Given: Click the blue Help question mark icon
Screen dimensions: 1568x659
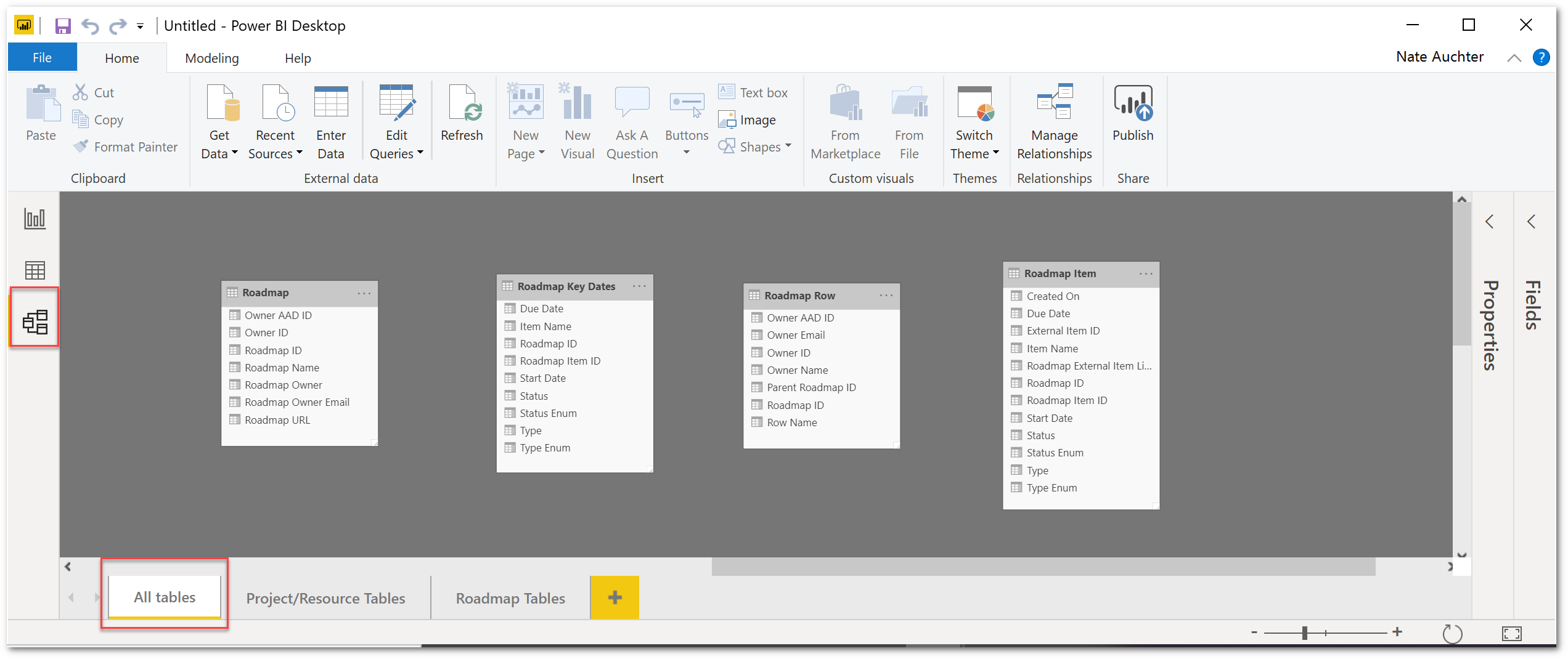Looking at the screenshot, I should point(1541,57).
